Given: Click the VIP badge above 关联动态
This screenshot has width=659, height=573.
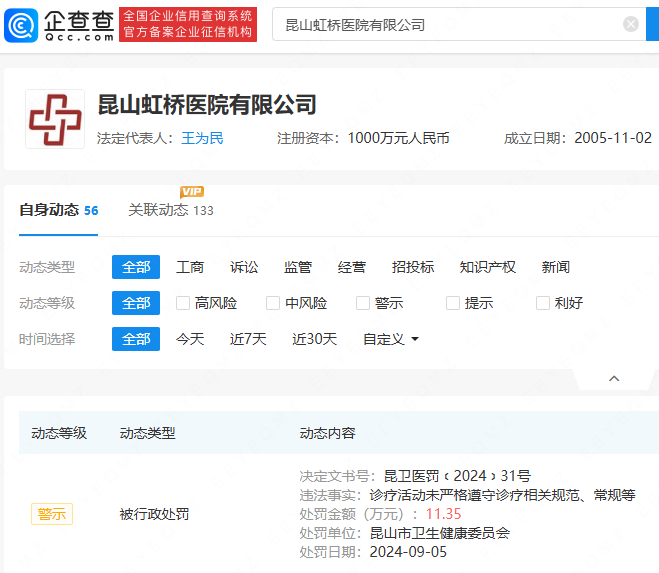Looking at the screenshot, I should pos(191,192).
